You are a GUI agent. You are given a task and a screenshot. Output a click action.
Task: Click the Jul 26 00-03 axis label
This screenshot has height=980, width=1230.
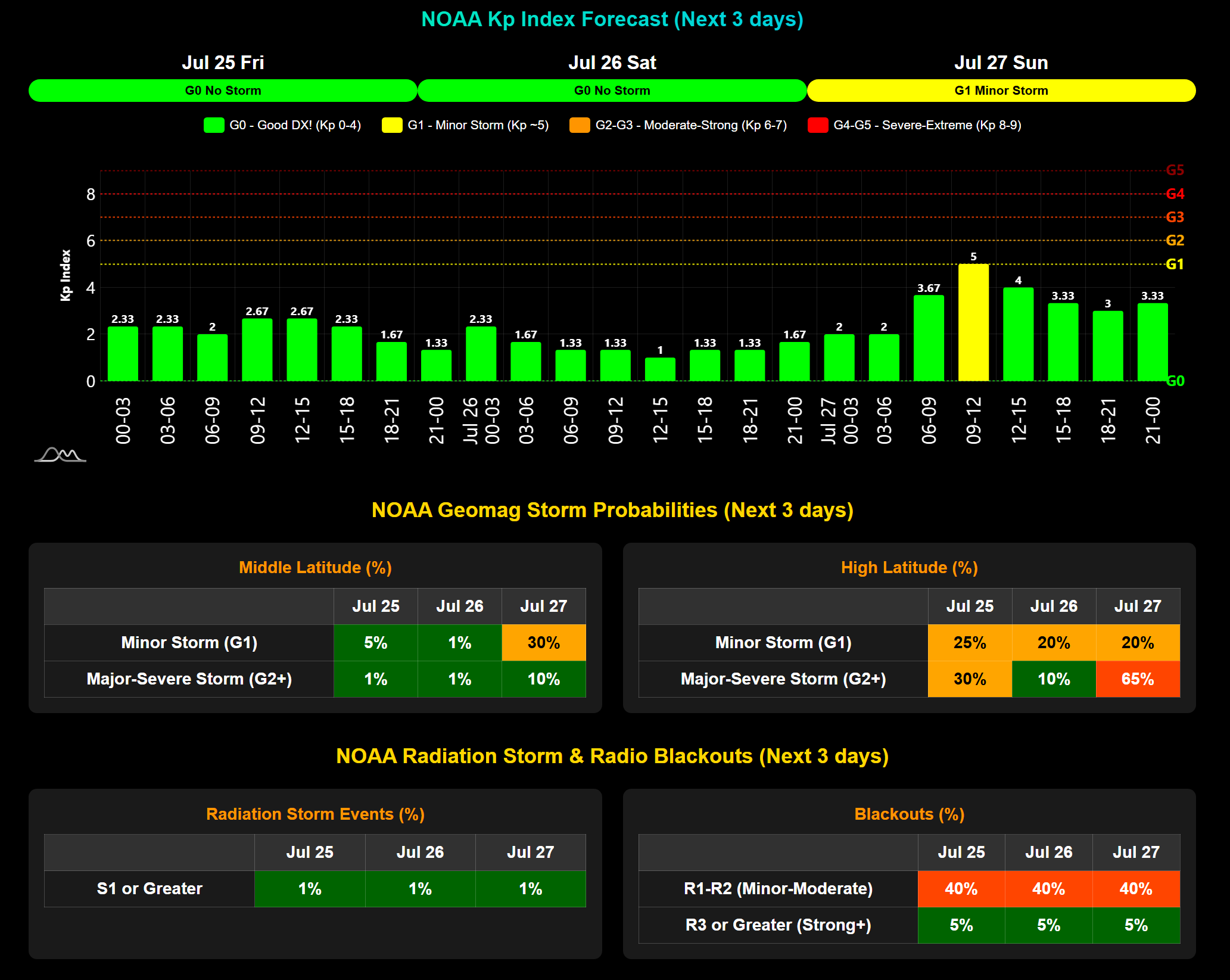481,421
